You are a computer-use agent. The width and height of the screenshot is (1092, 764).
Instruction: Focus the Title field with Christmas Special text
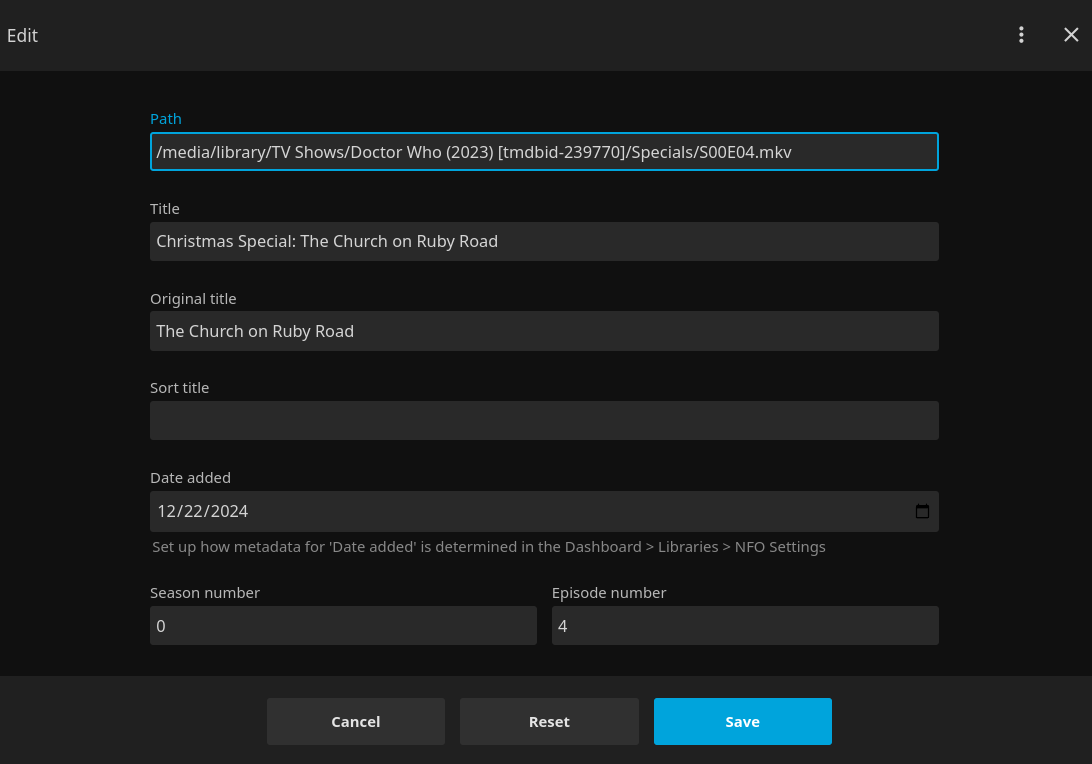[x=544, y=241]
